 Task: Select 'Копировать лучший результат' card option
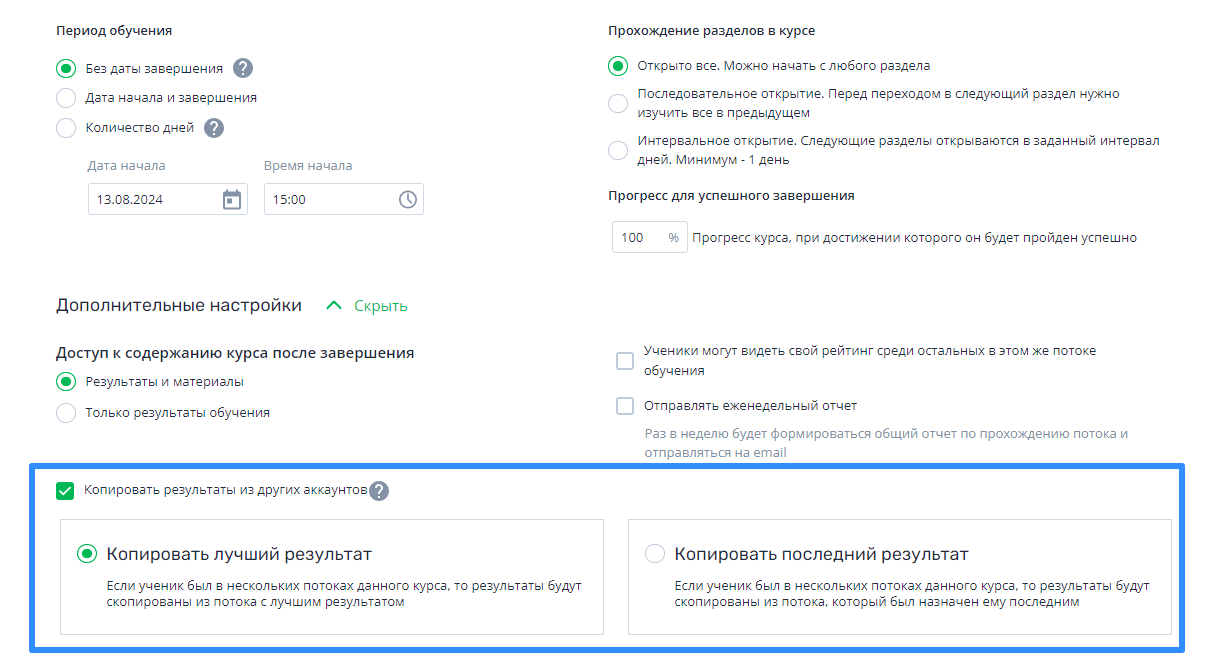point(332,577)
